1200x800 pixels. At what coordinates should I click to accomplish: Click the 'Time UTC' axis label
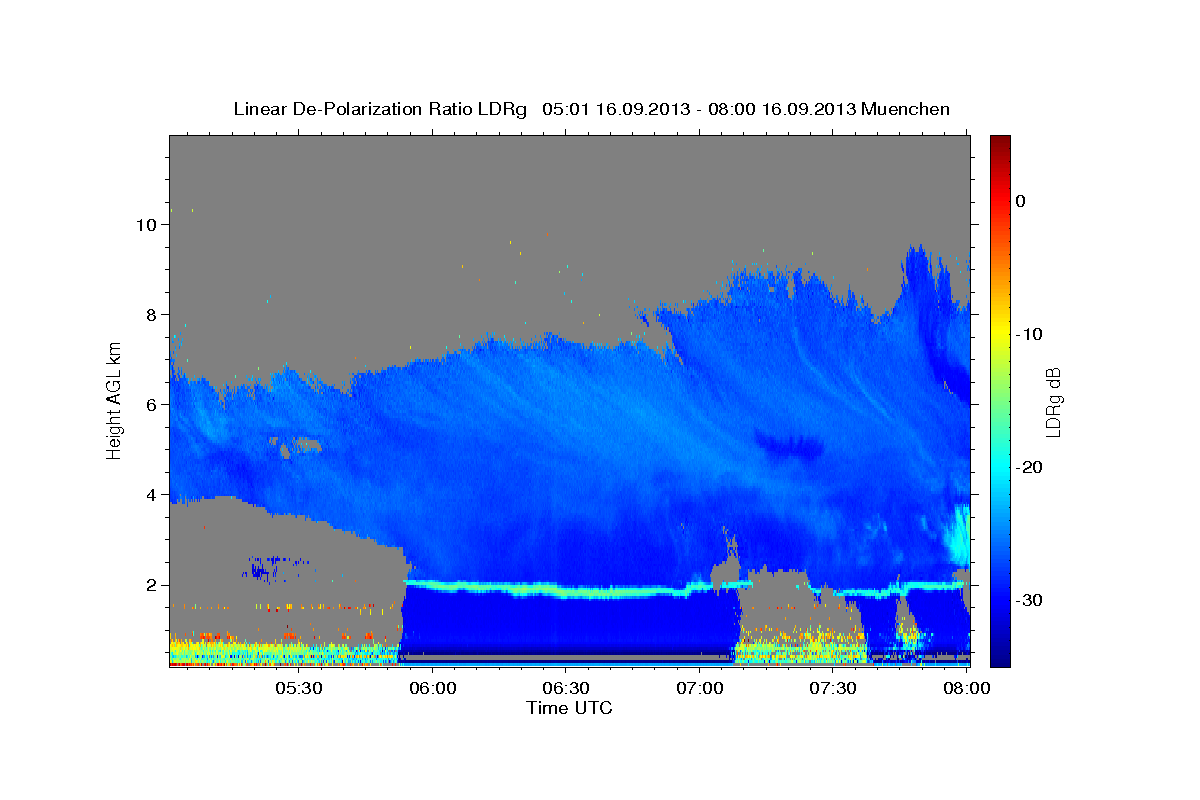point(569,708)
